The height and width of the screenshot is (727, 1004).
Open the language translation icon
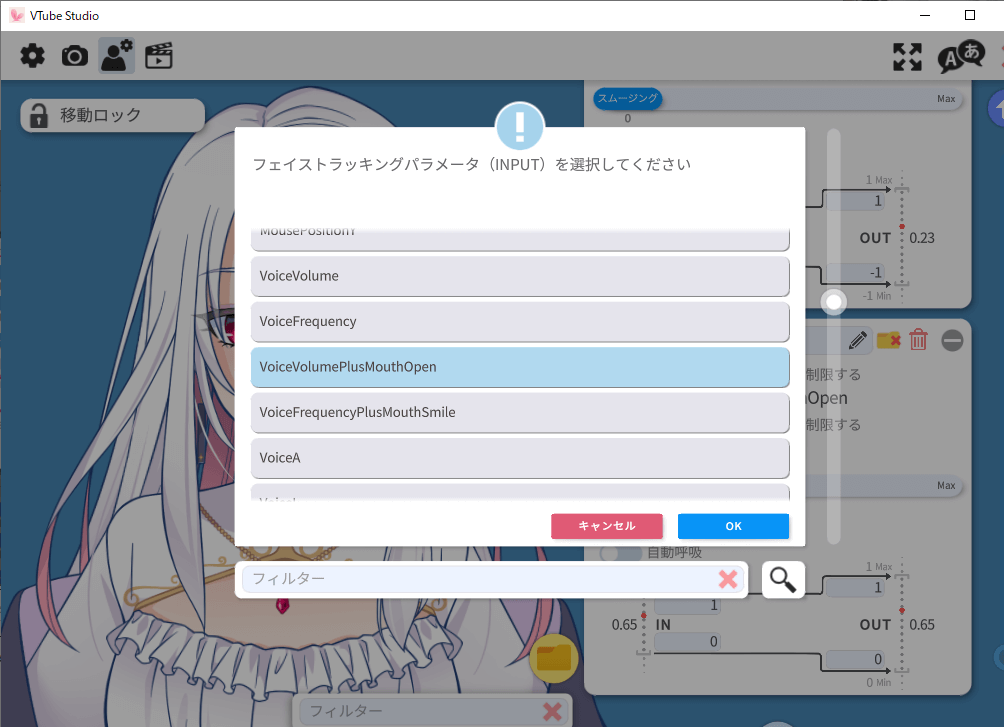pyautogui.click(x=960, y=57)
